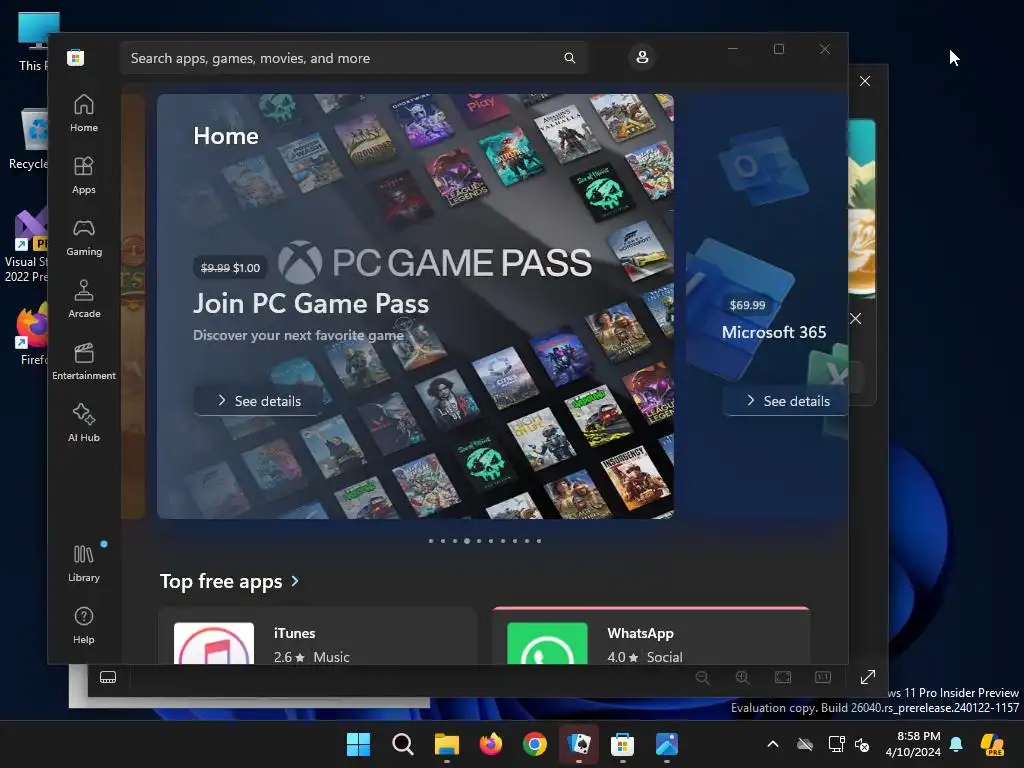Open Help in the sidebar
This screenshot has height=768, width=1024.
click(84, 626)
